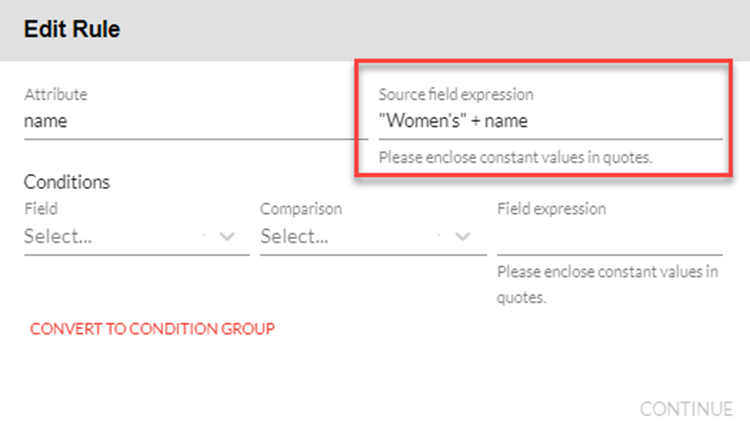Click the 'Edit Rule' dialog title

coord(72,30)
